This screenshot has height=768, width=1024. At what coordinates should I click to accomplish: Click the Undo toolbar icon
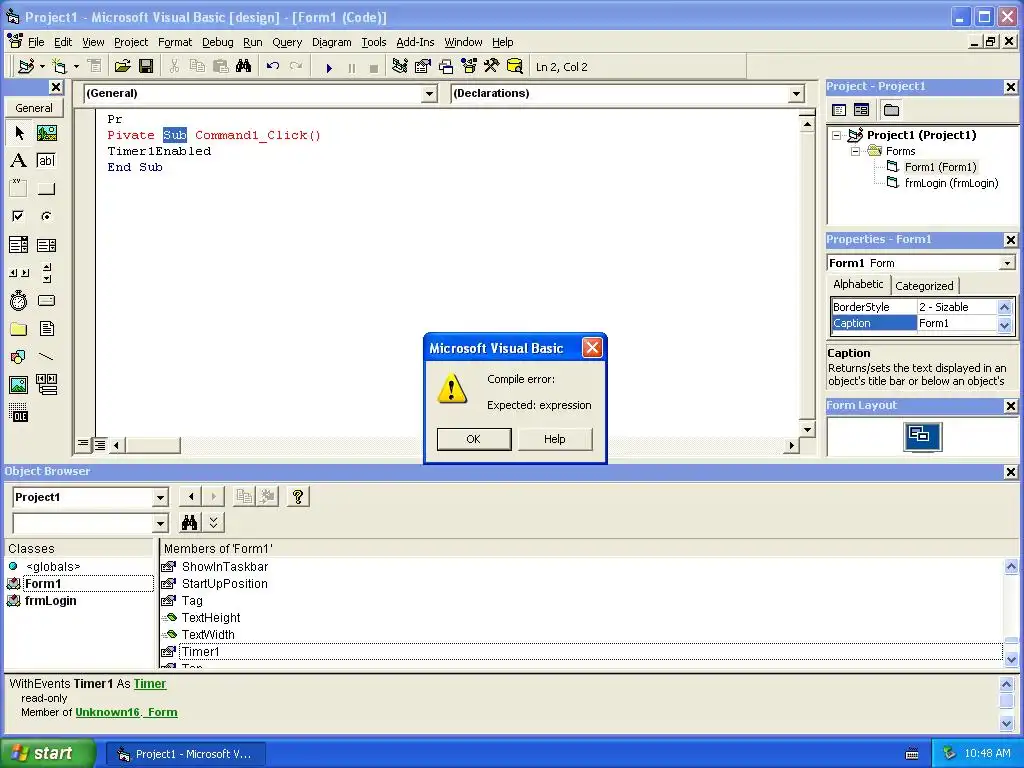pos(273,66)
